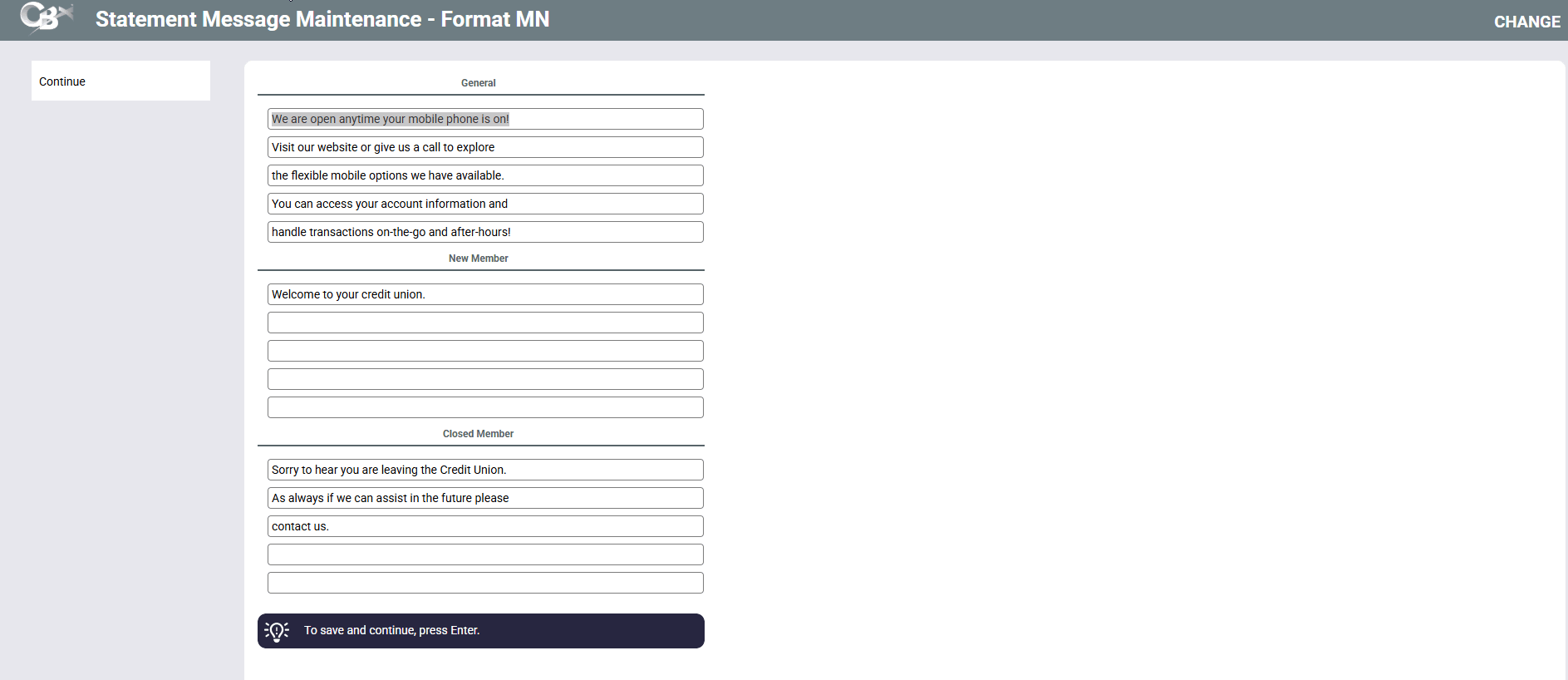Click the lightbulb tip icon
1568x680 pixels.
point(277,631)
